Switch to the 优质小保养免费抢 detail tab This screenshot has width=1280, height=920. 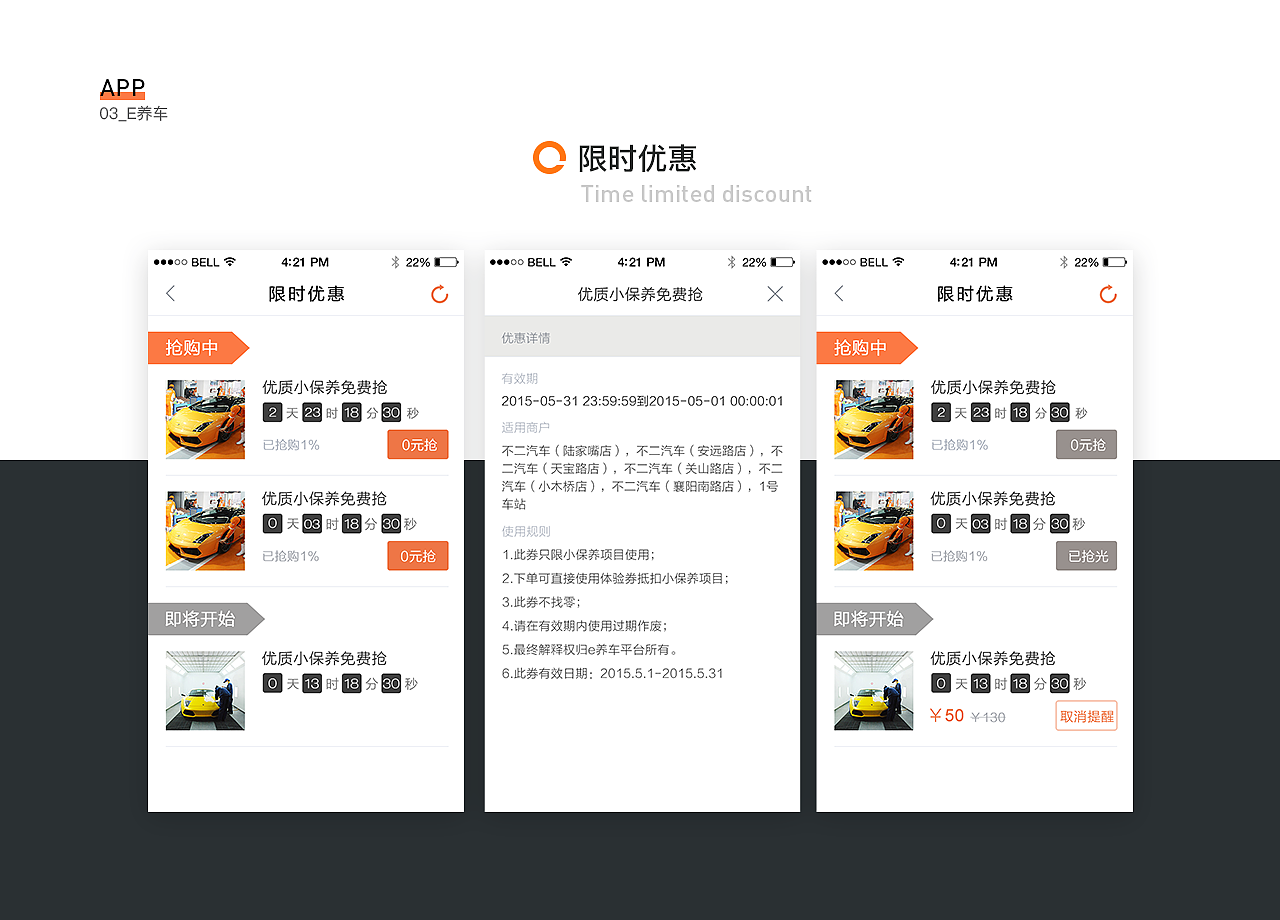[640, 293]
